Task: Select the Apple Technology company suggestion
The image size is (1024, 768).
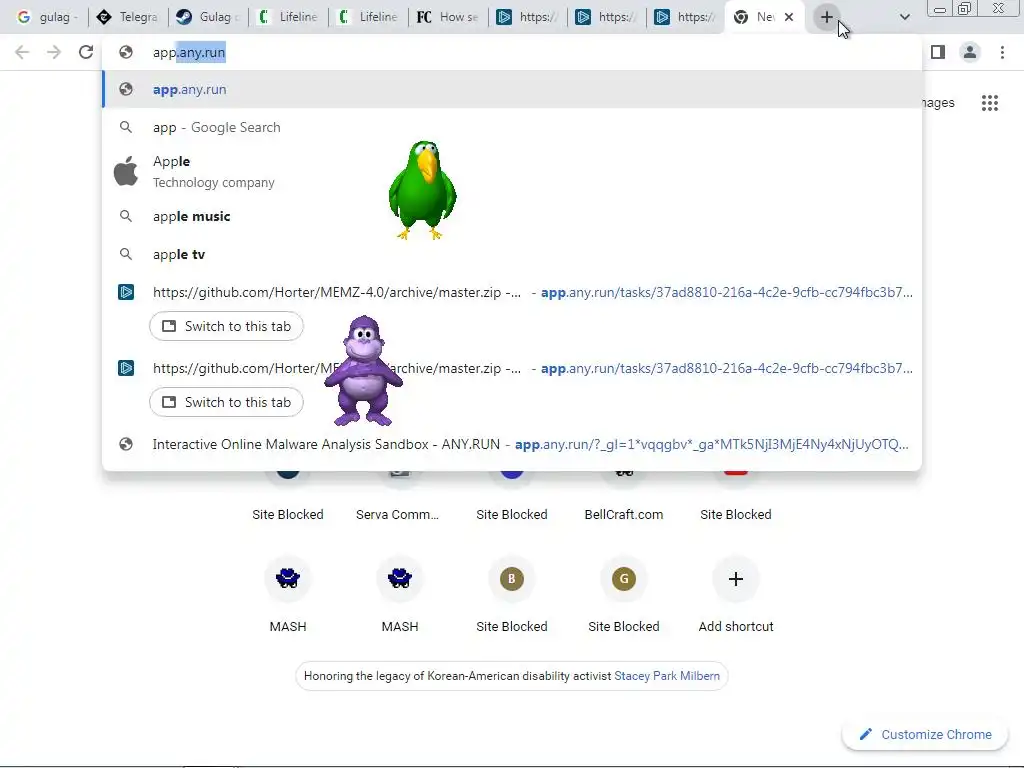Action: pyautogui.click(x=512, y=172)
